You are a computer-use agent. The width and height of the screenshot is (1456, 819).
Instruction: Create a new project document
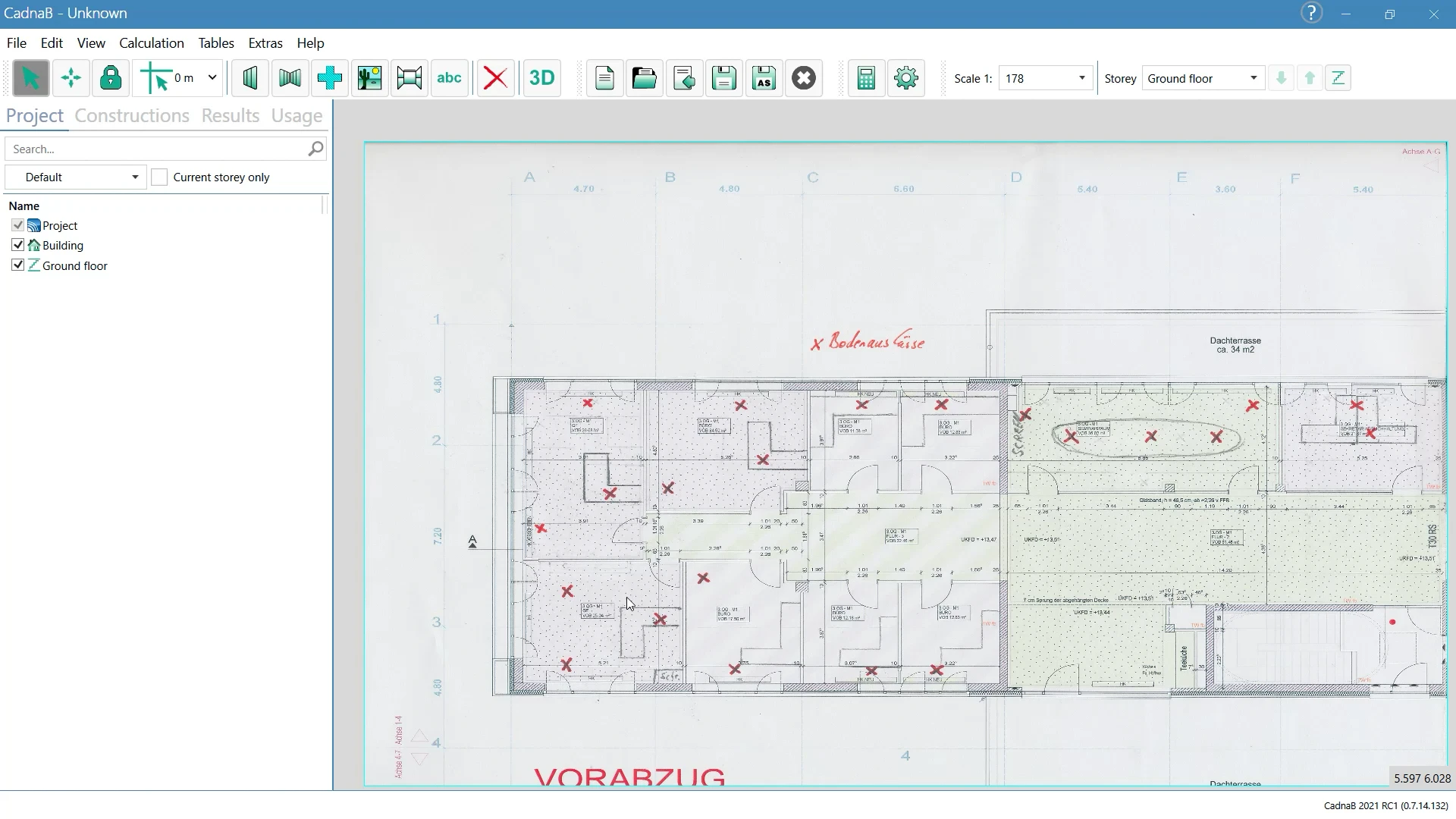pos(604,78)
